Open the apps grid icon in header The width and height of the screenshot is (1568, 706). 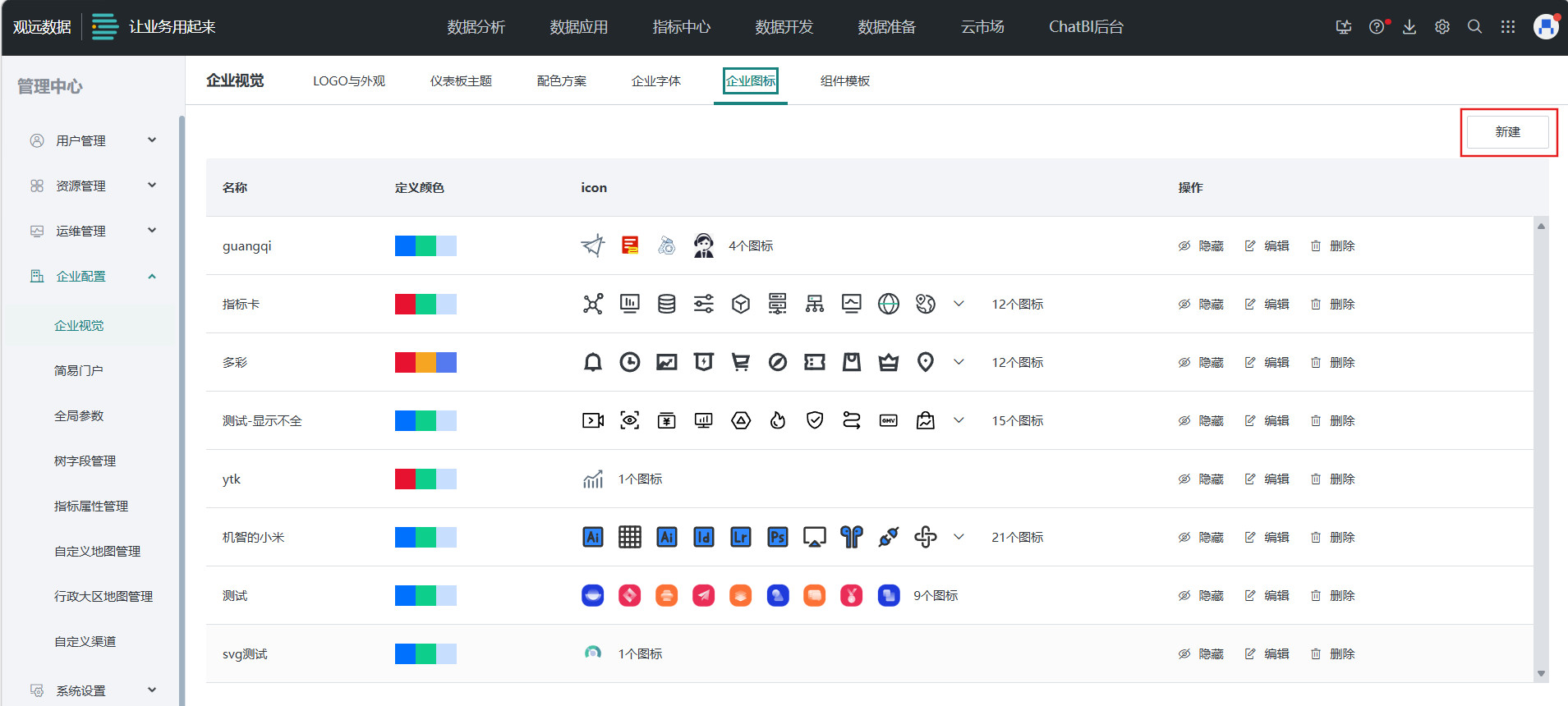coord(1507,27)
